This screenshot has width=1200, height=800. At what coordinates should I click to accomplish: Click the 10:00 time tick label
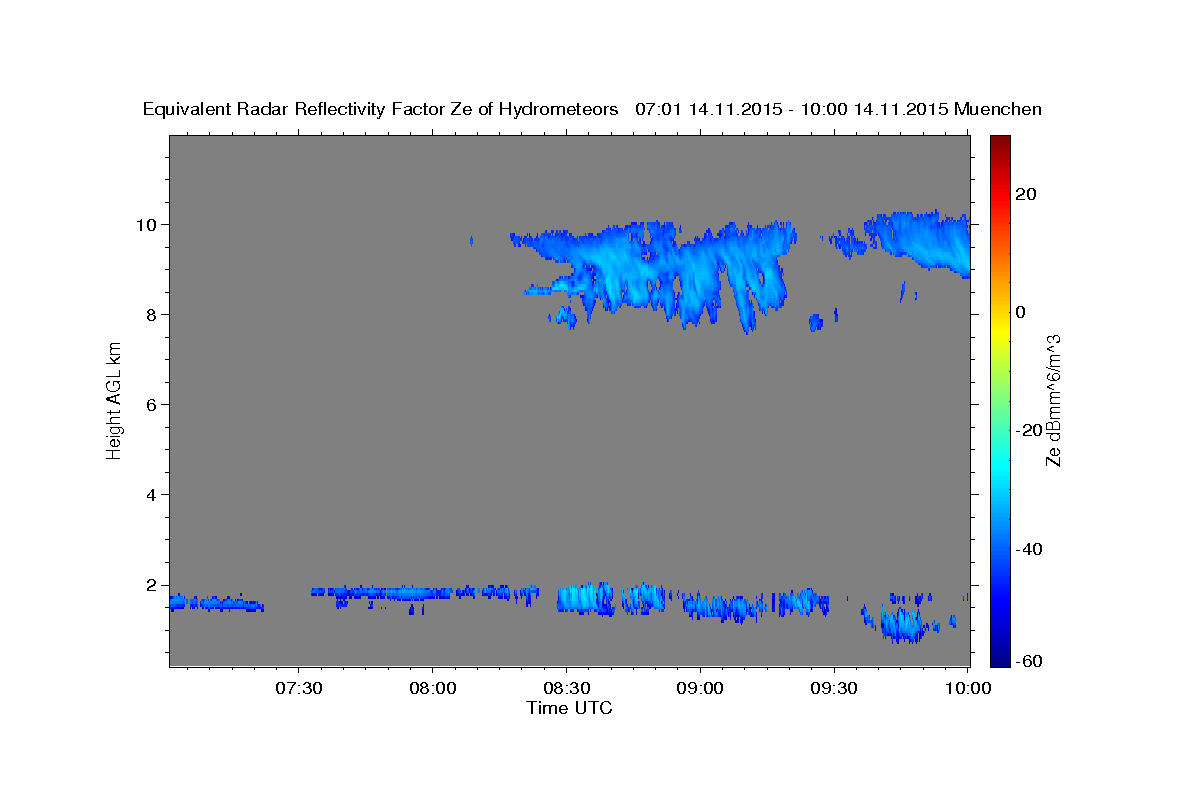(x=968, y=689)
